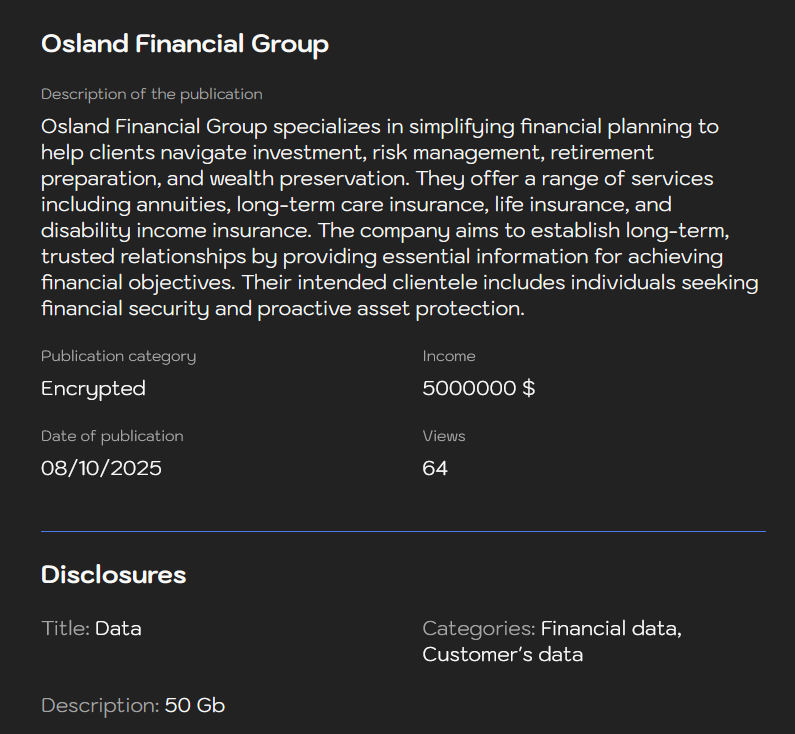
Task: Click the horizontal divider above Disclosures
Action: (403, 531)
